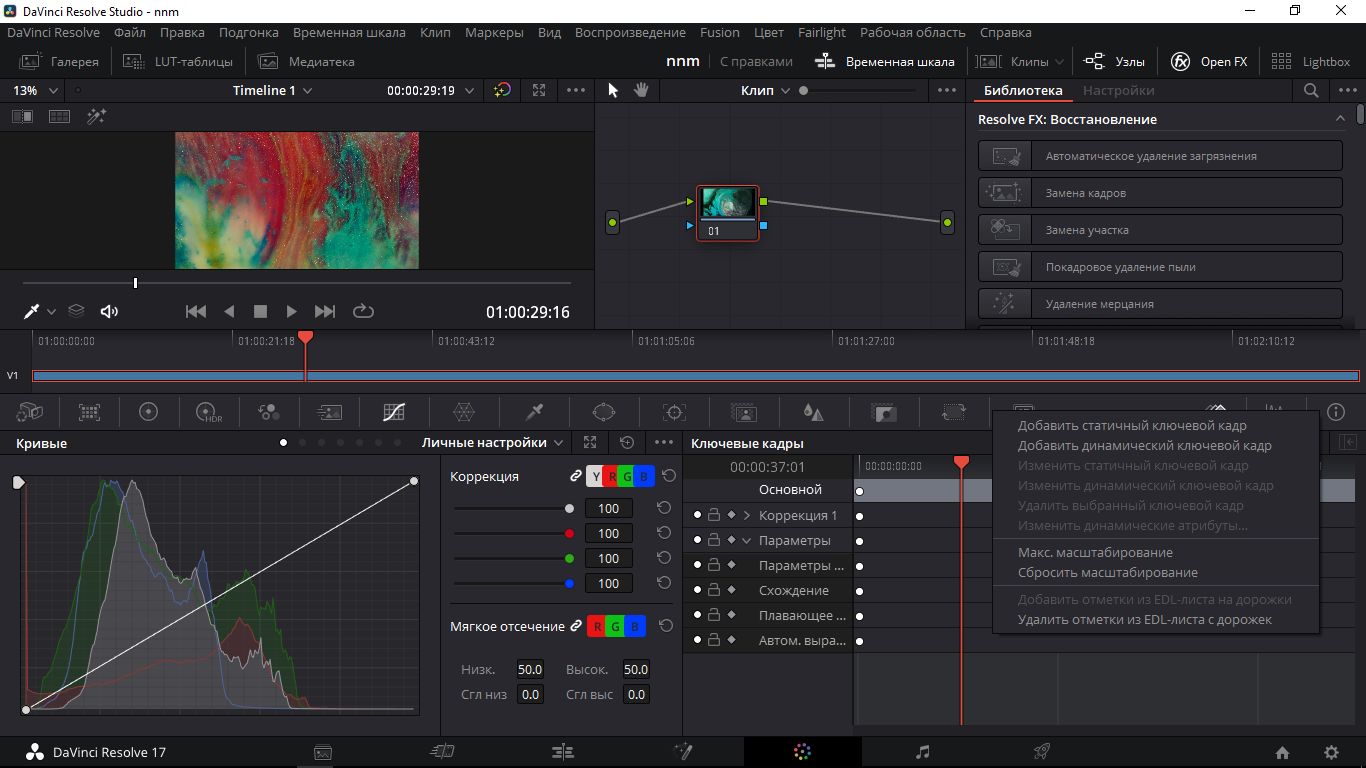Switch to the Fairlight page
Image resolution: width=1366 pixels, height=768 pixels.
[x=923, y=752]
